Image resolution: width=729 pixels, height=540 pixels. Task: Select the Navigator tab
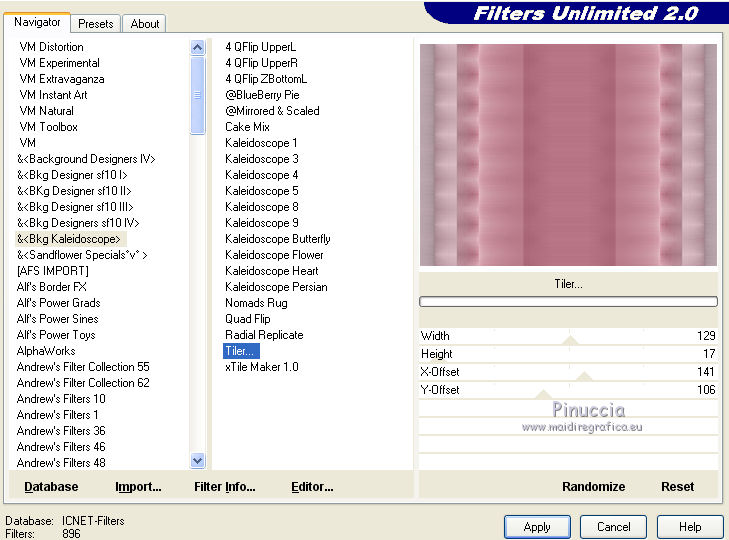[x=37, y=22]
